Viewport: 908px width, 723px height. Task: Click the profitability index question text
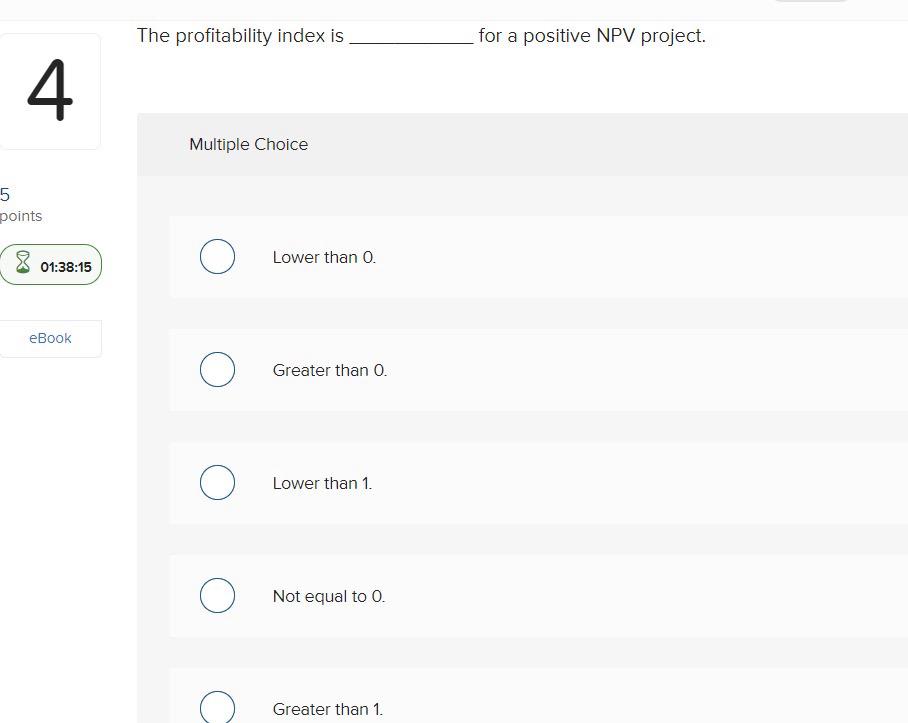point(240,35)
